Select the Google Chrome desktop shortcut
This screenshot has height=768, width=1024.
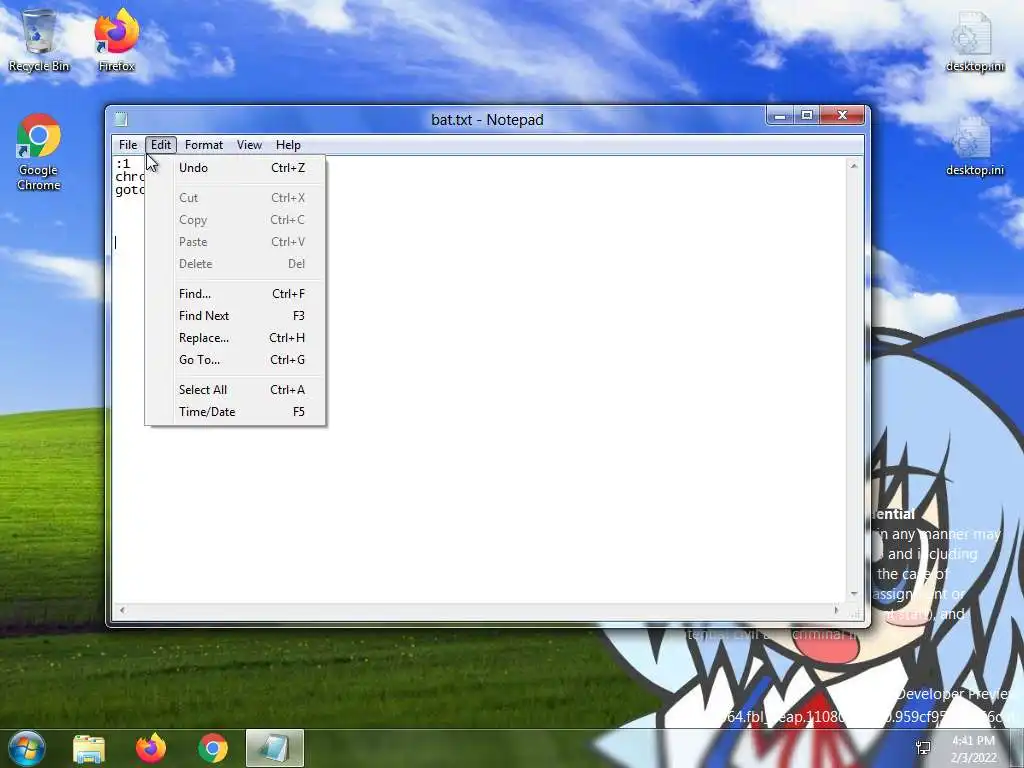[x=39, y=152]
